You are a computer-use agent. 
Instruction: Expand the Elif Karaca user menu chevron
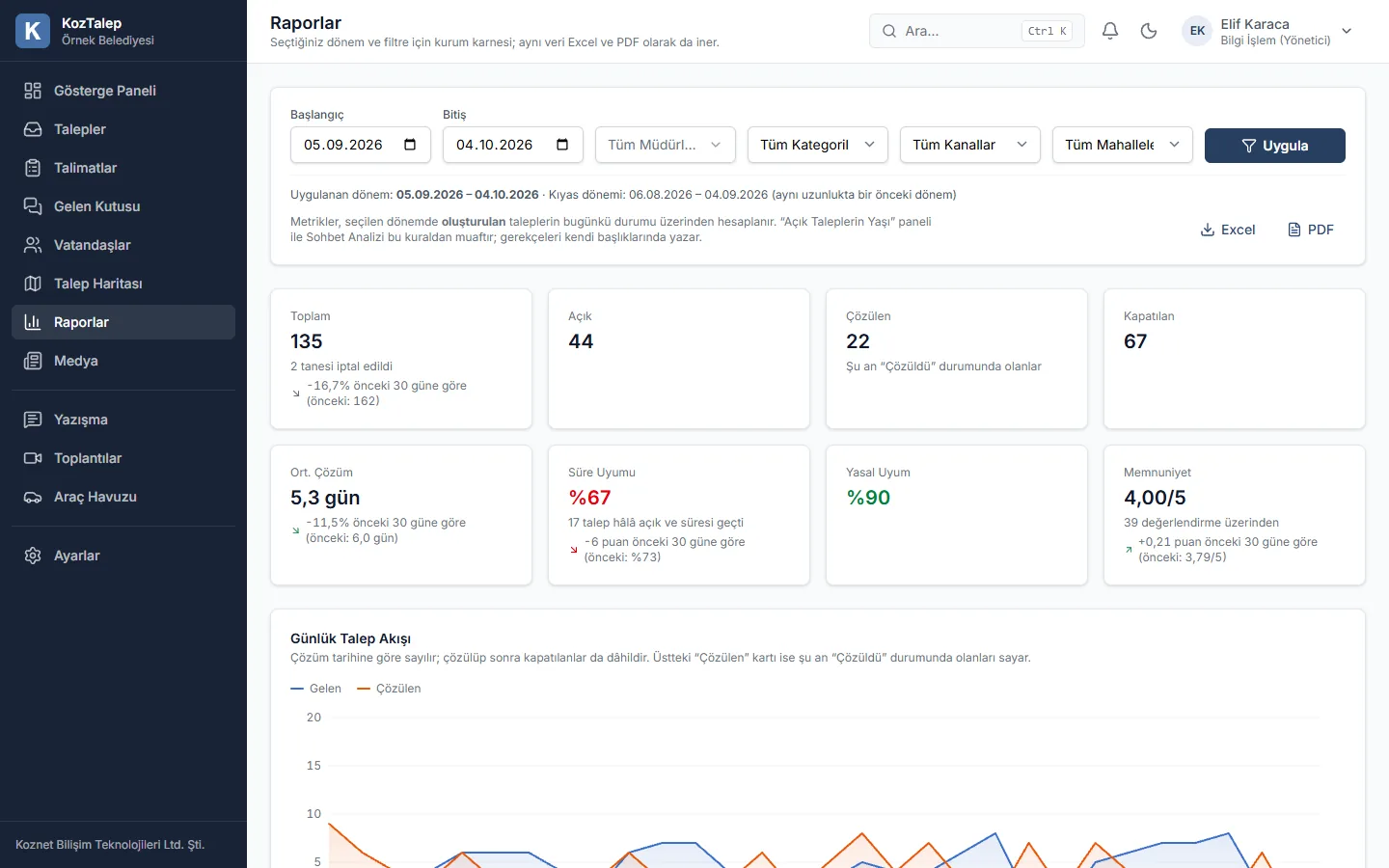(1348, 31)
